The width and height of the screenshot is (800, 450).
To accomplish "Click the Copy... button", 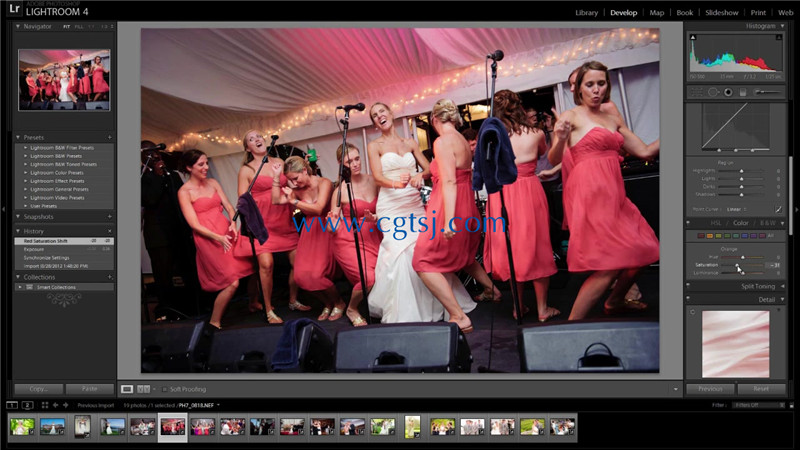I will (x=38, y=389).
